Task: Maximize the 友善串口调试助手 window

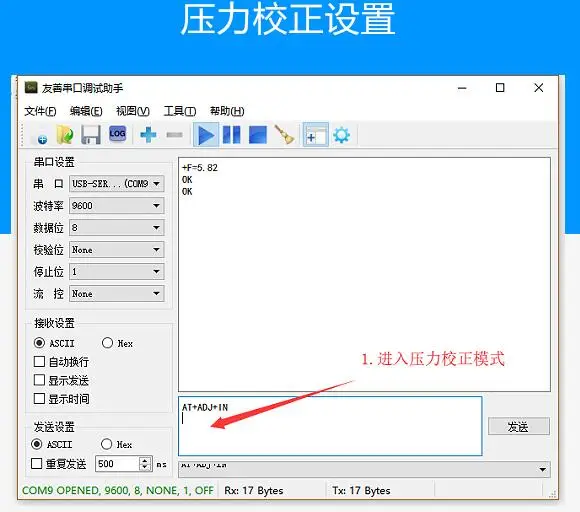Action: click(500, 88)
